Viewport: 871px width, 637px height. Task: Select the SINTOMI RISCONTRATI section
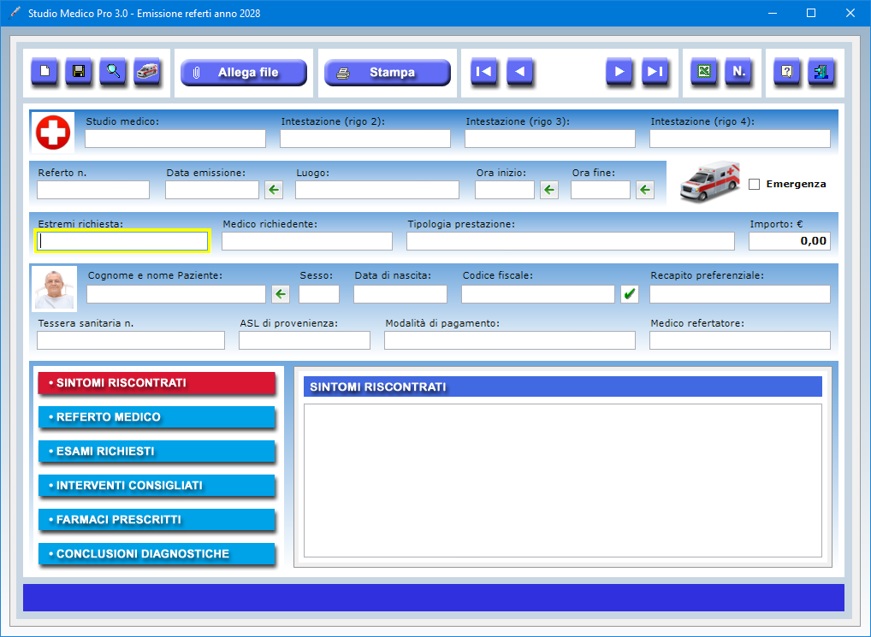[157, 383]
